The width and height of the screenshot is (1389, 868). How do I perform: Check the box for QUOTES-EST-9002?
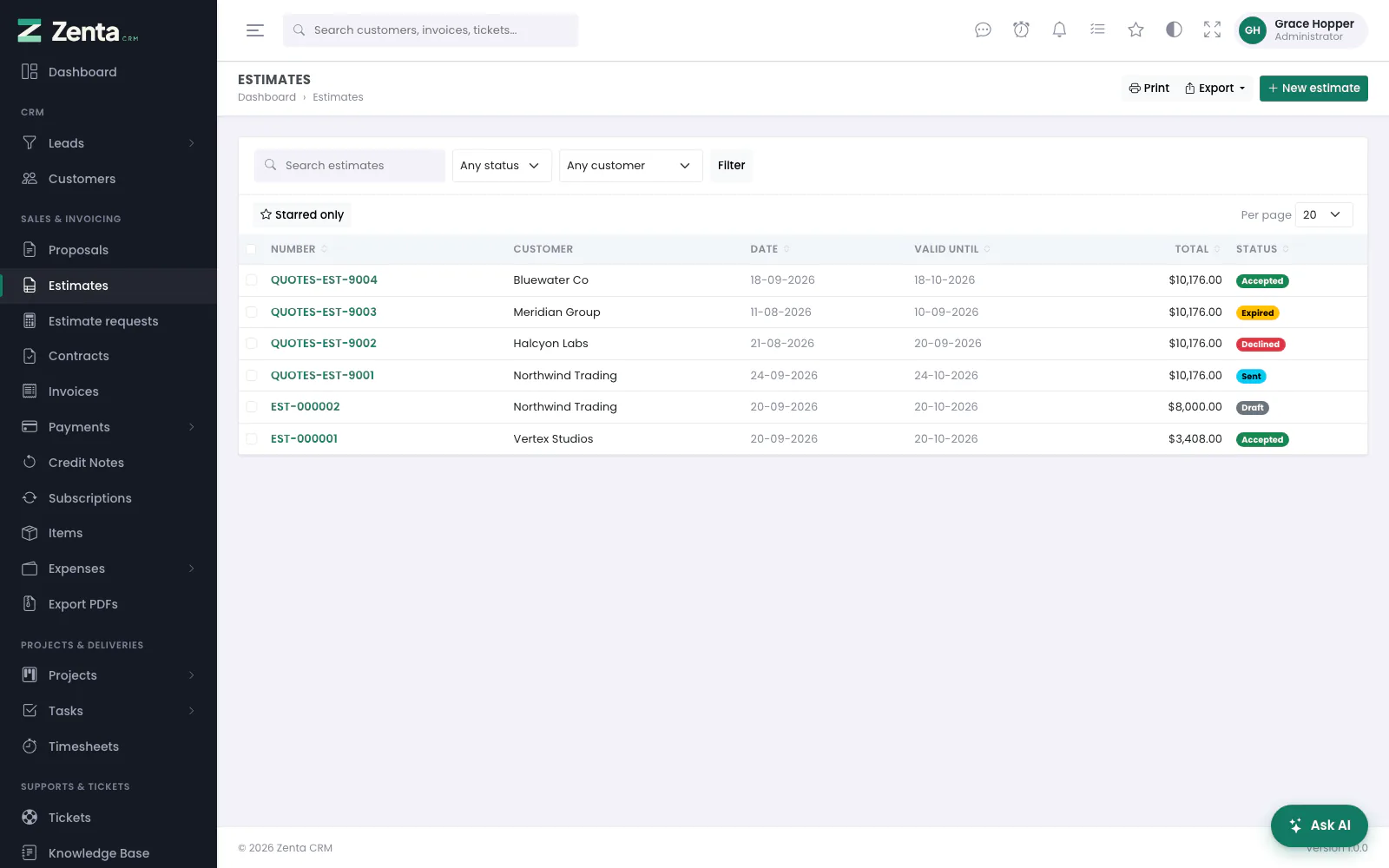pyautogui.click(x=251, y=344)
